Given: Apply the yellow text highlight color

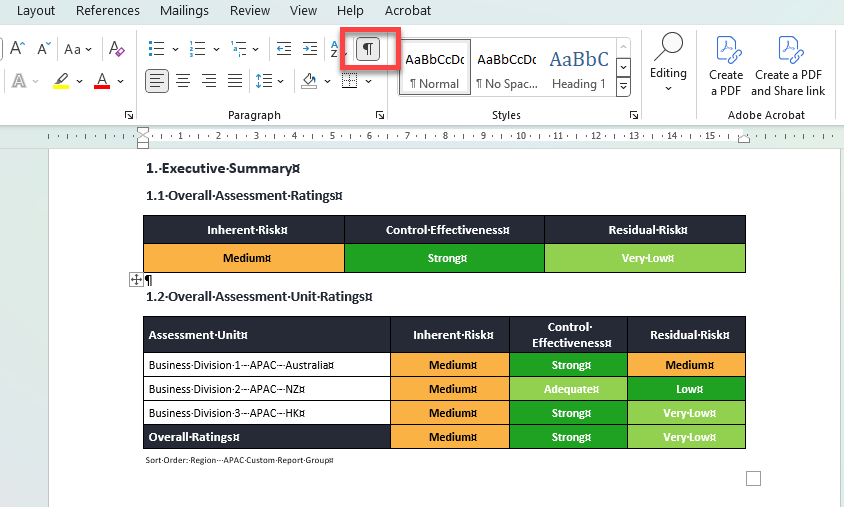Looking at the screenshot, I should coord(61,81).
